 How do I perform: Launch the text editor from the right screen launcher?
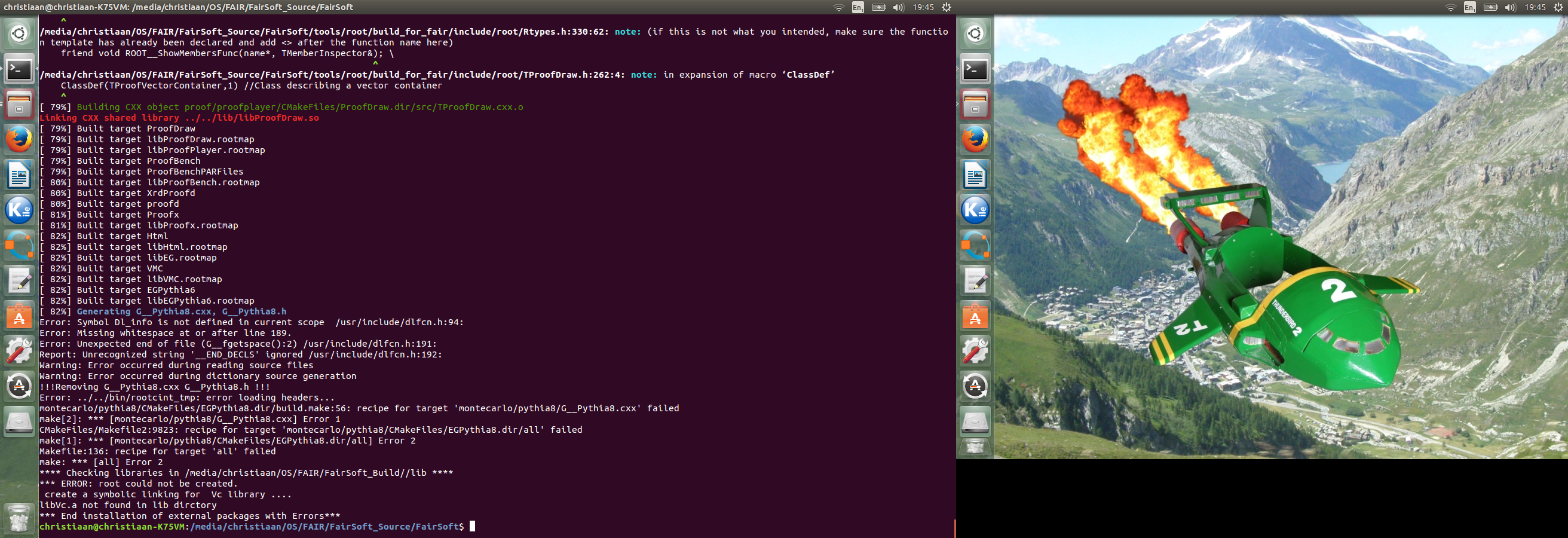[975, 280]
